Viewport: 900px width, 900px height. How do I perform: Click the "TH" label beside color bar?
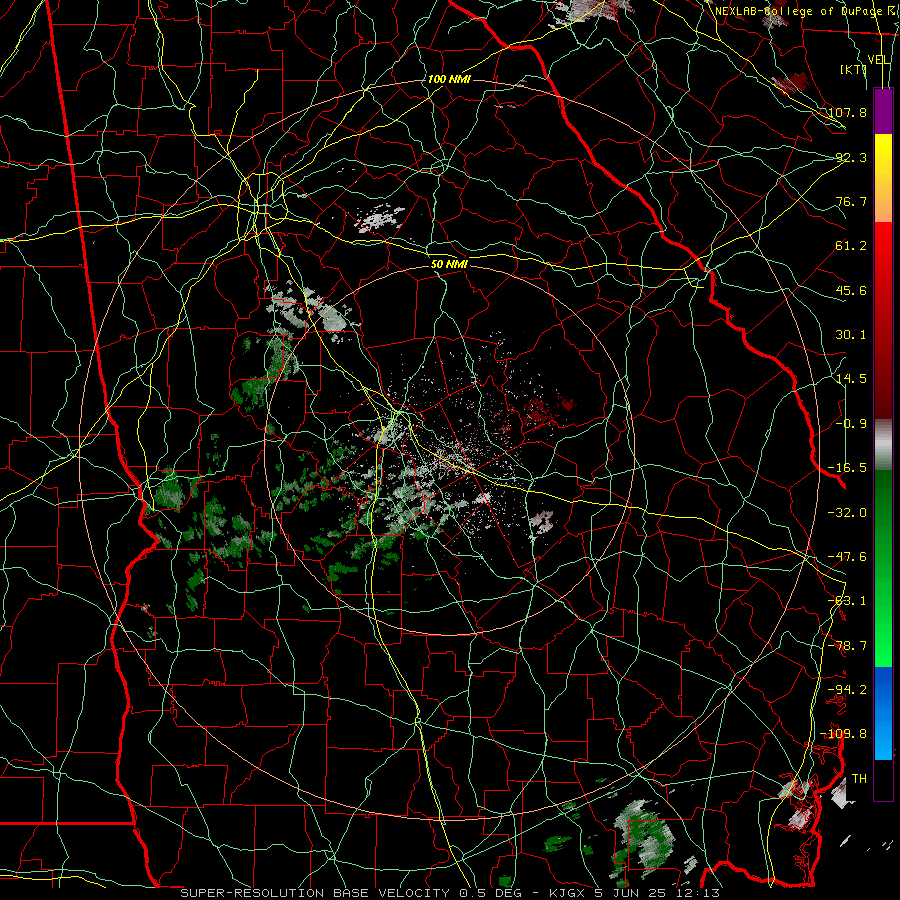point(859,779)
